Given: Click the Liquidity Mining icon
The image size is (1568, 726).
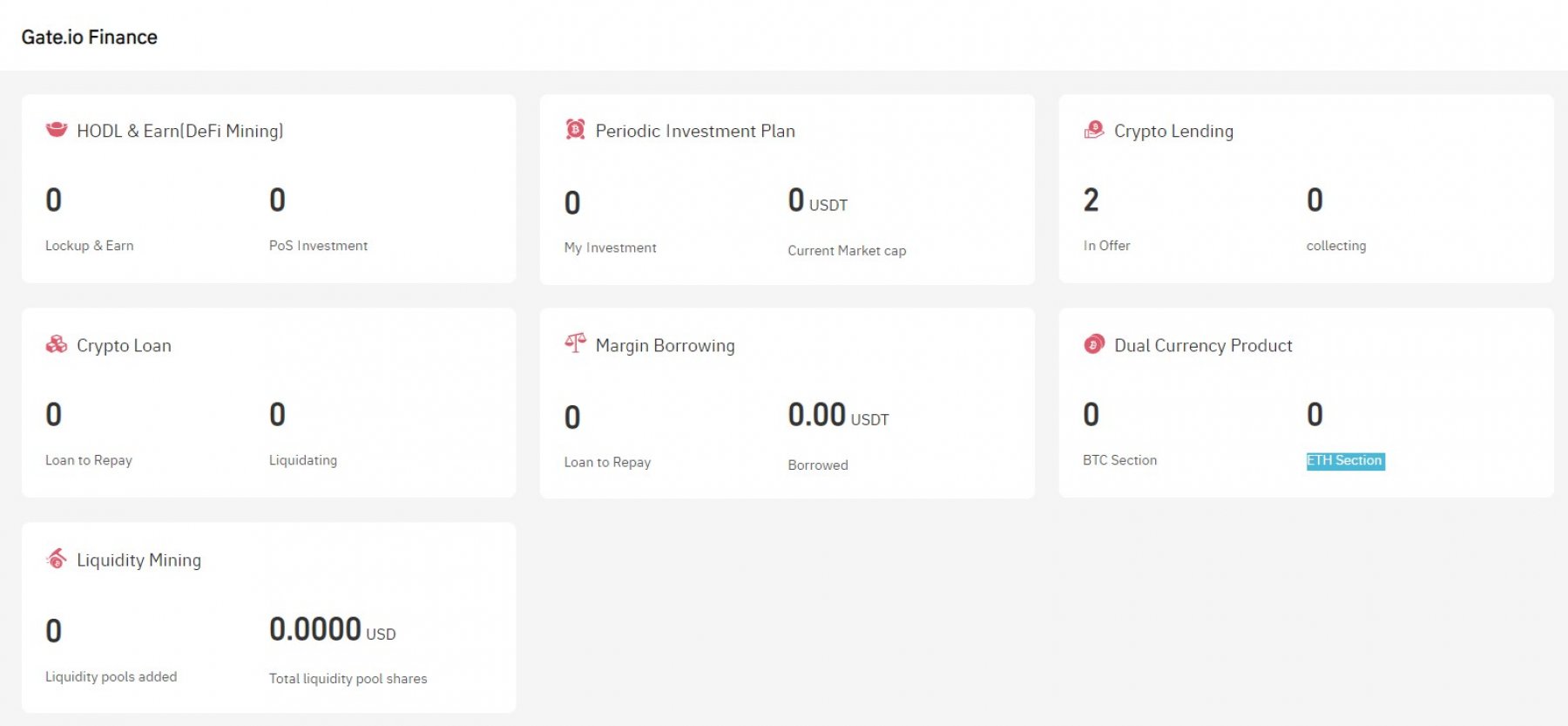Looking at the screenshot, I should click(x=57, y=559).
